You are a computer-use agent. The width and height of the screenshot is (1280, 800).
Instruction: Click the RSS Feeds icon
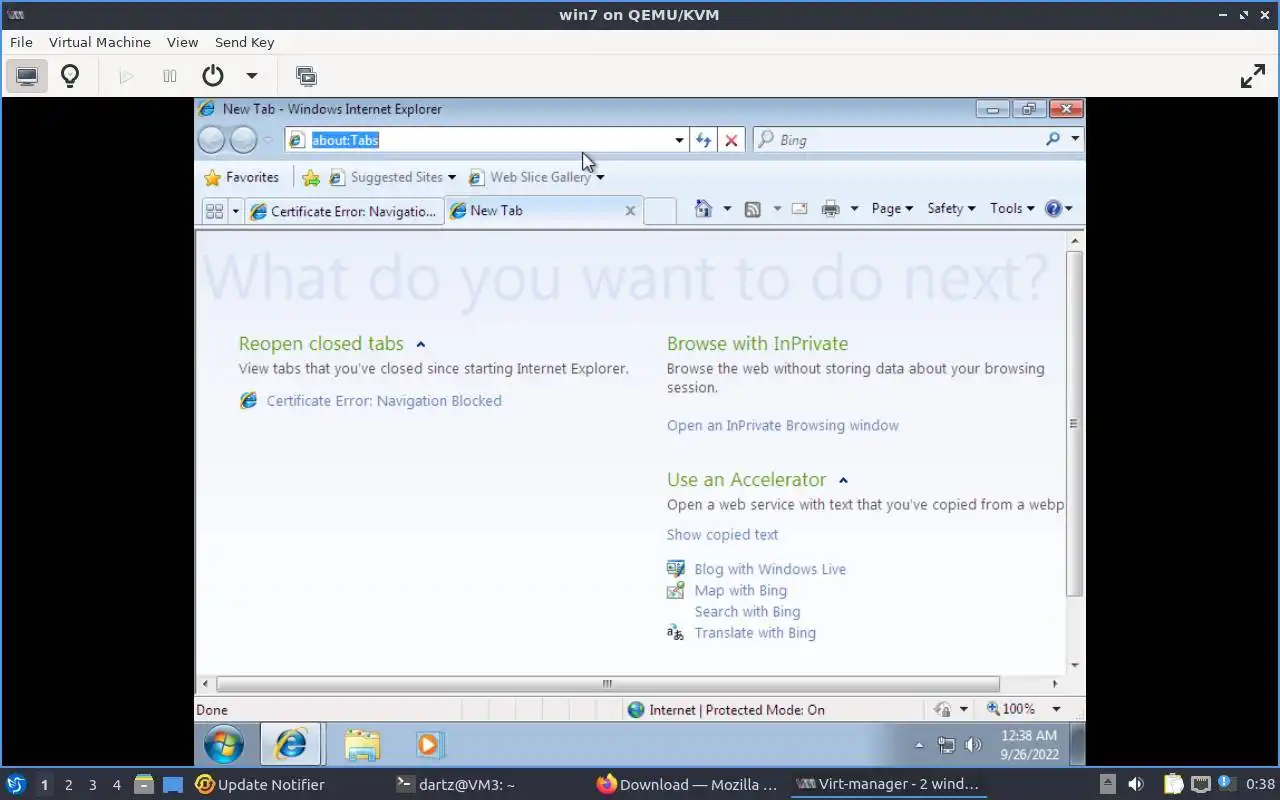(753, 209)
